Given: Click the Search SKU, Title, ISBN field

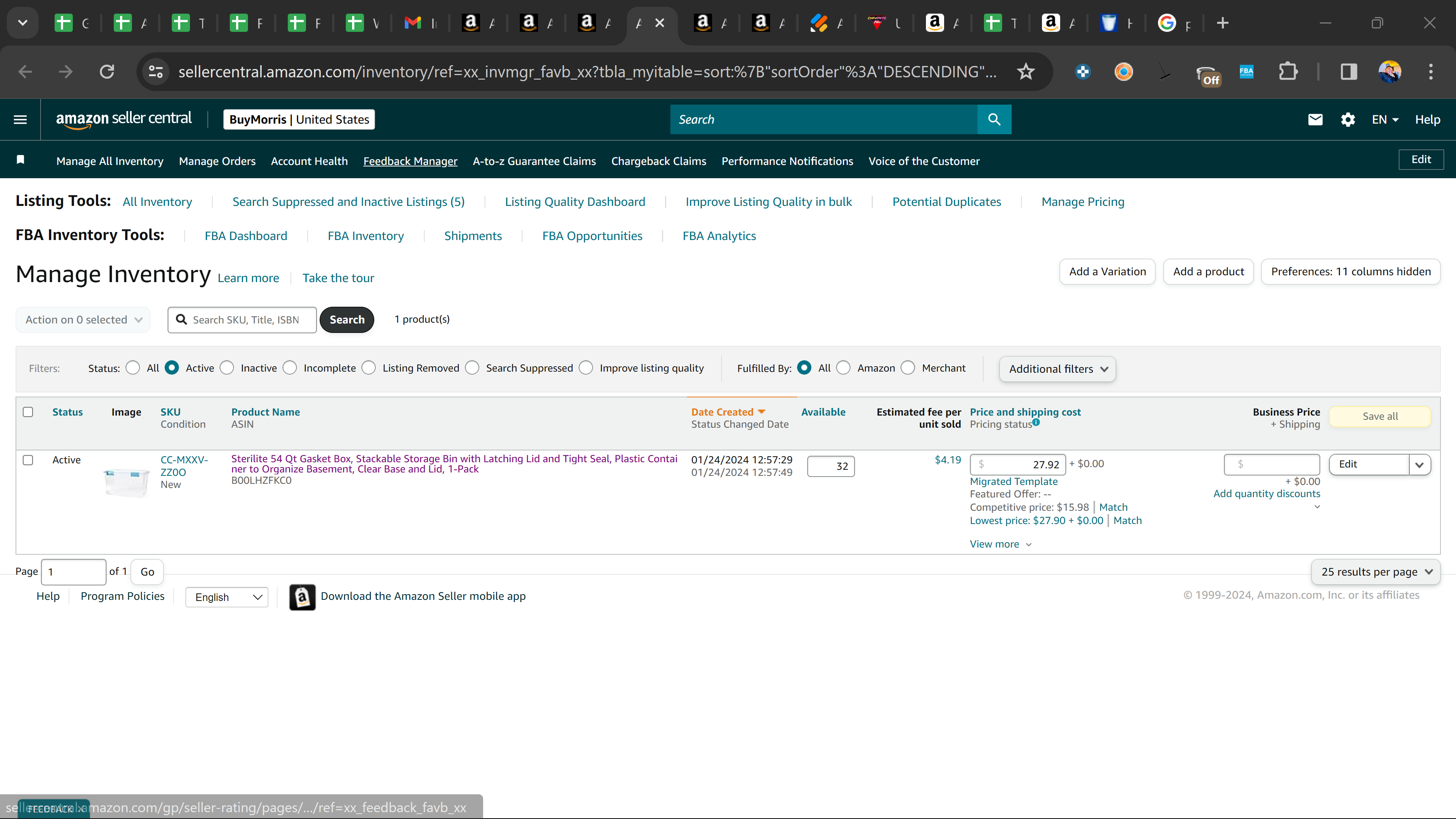Looking at the screenshot, I should (242, 320).
